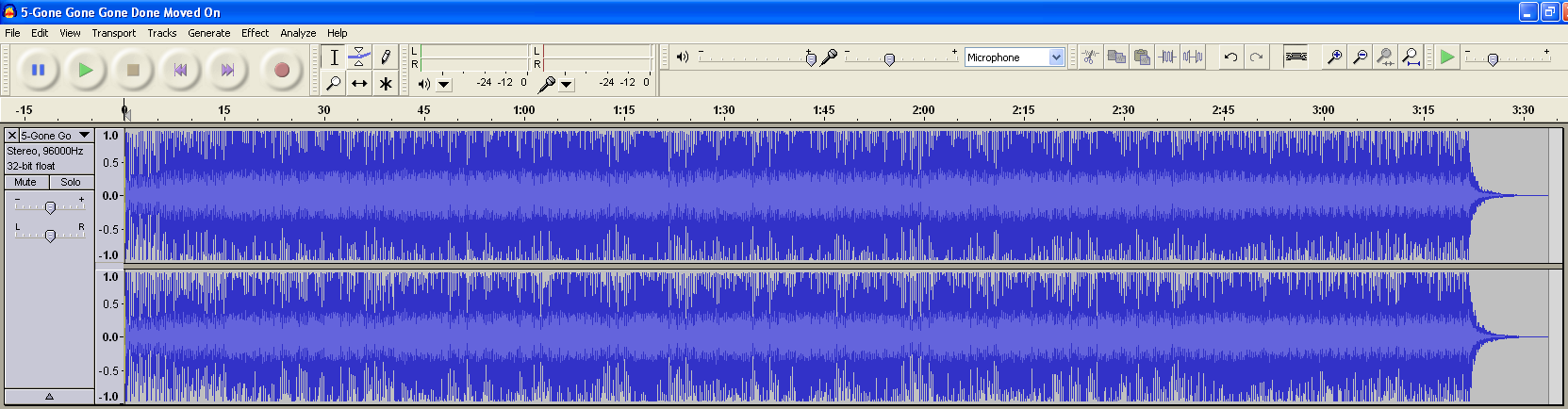Open the Help menu

[x=338, y=33]
